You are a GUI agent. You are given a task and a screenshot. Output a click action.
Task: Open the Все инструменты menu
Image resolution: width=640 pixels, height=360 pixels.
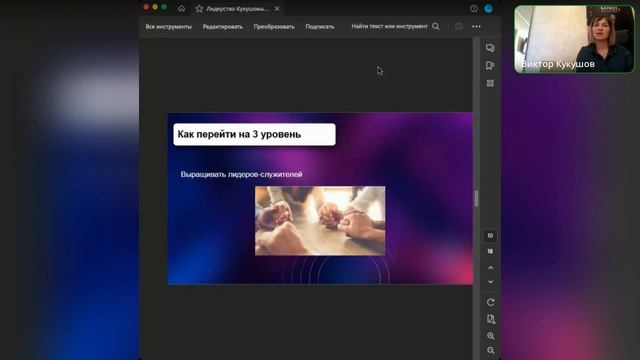coord(169,27)
